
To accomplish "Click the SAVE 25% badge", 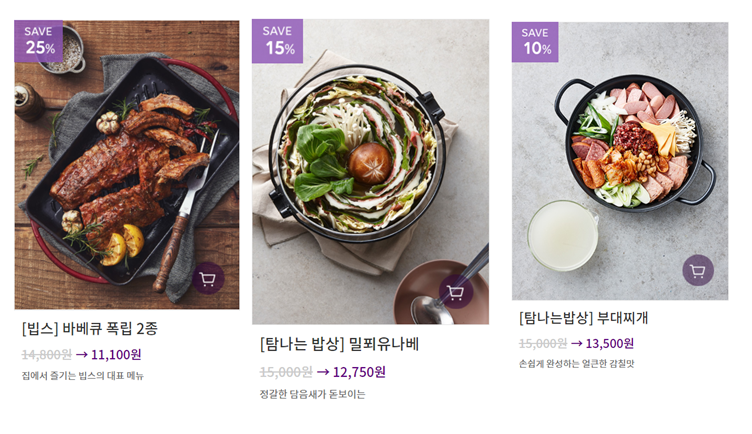I will tap(39, 41).
